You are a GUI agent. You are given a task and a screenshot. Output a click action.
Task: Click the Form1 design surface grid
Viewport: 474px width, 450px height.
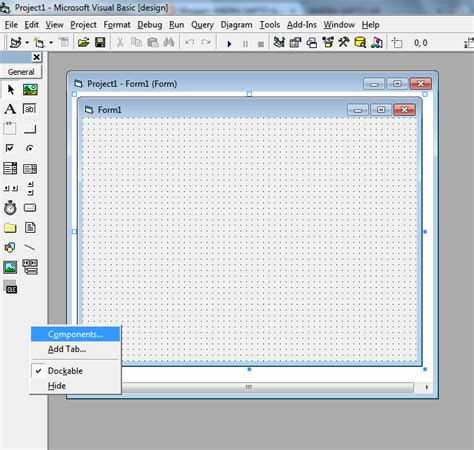(x=249, y=240)
